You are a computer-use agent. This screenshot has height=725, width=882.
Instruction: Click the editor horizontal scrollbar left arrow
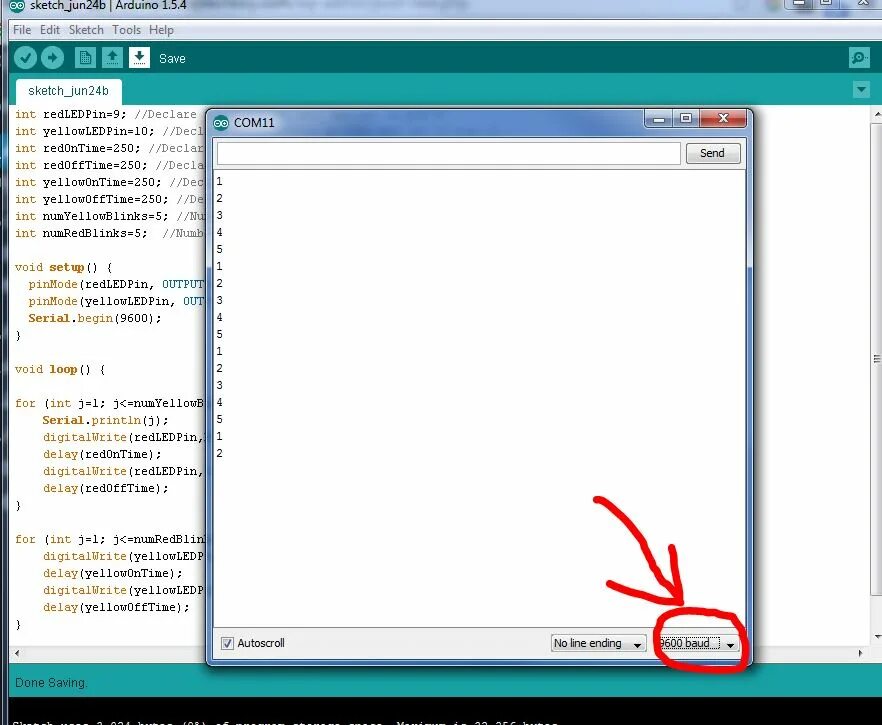pyautogui.click(x=17, y=653)
